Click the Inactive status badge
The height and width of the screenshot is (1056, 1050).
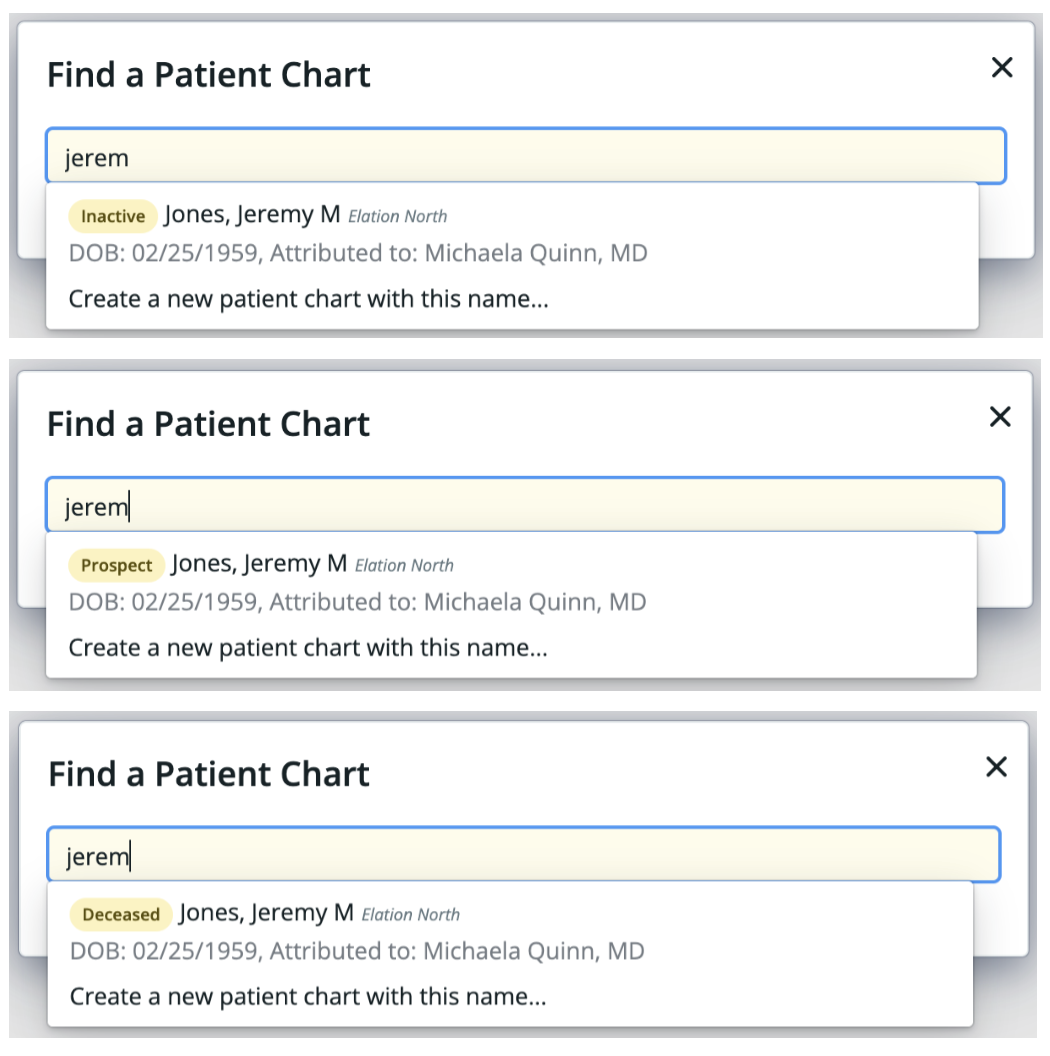[x=112, y=216]
